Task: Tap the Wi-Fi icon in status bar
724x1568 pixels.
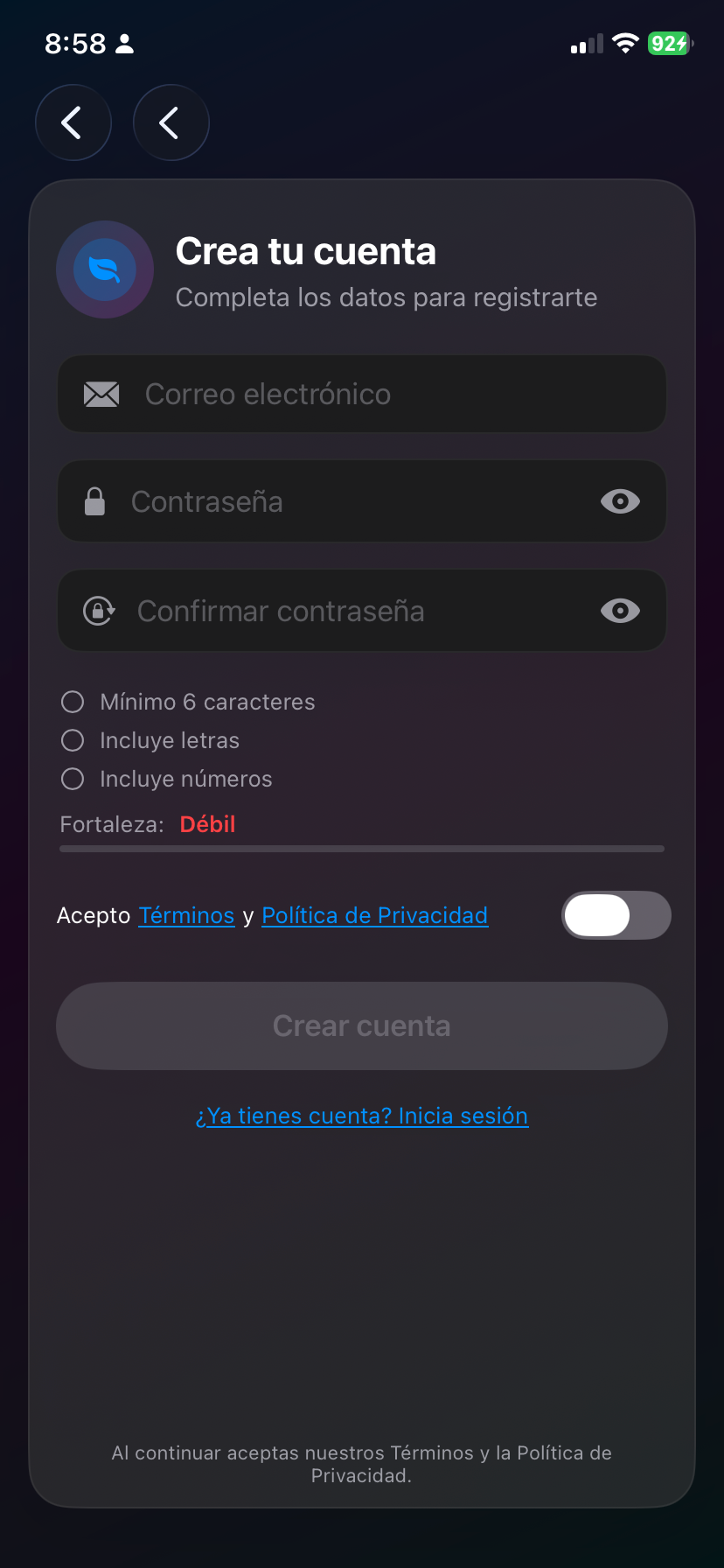Action: 625,44
